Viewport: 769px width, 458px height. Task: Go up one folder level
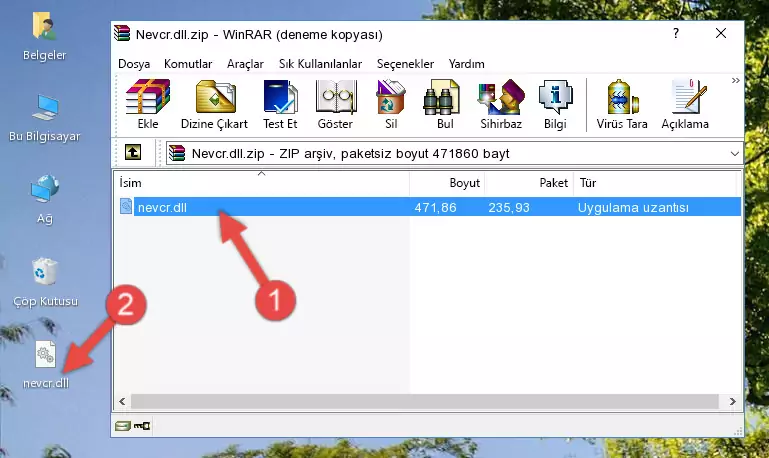pos(133,153)
